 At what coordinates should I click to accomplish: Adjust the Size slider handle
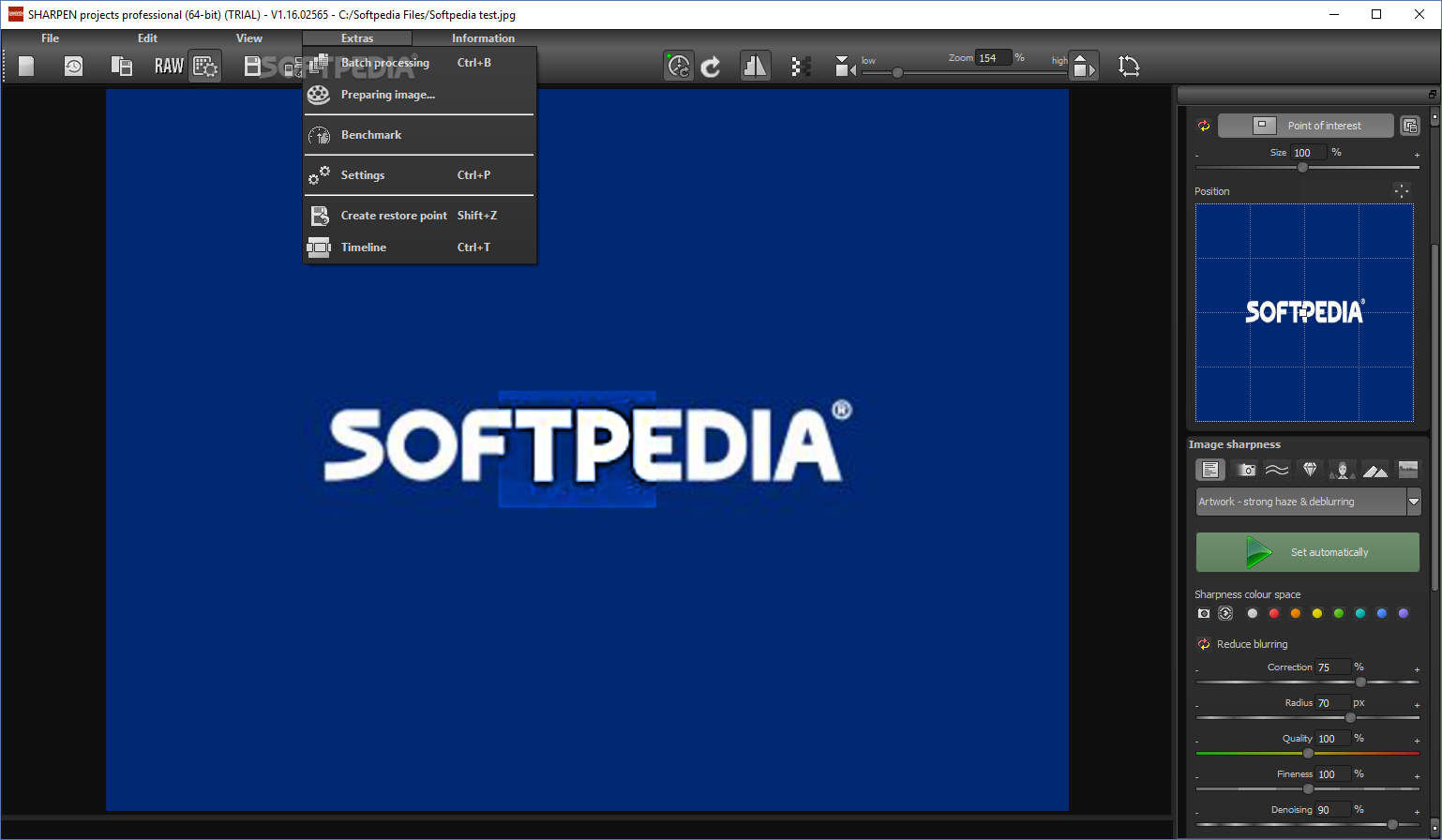click(x=1302, y=167)
